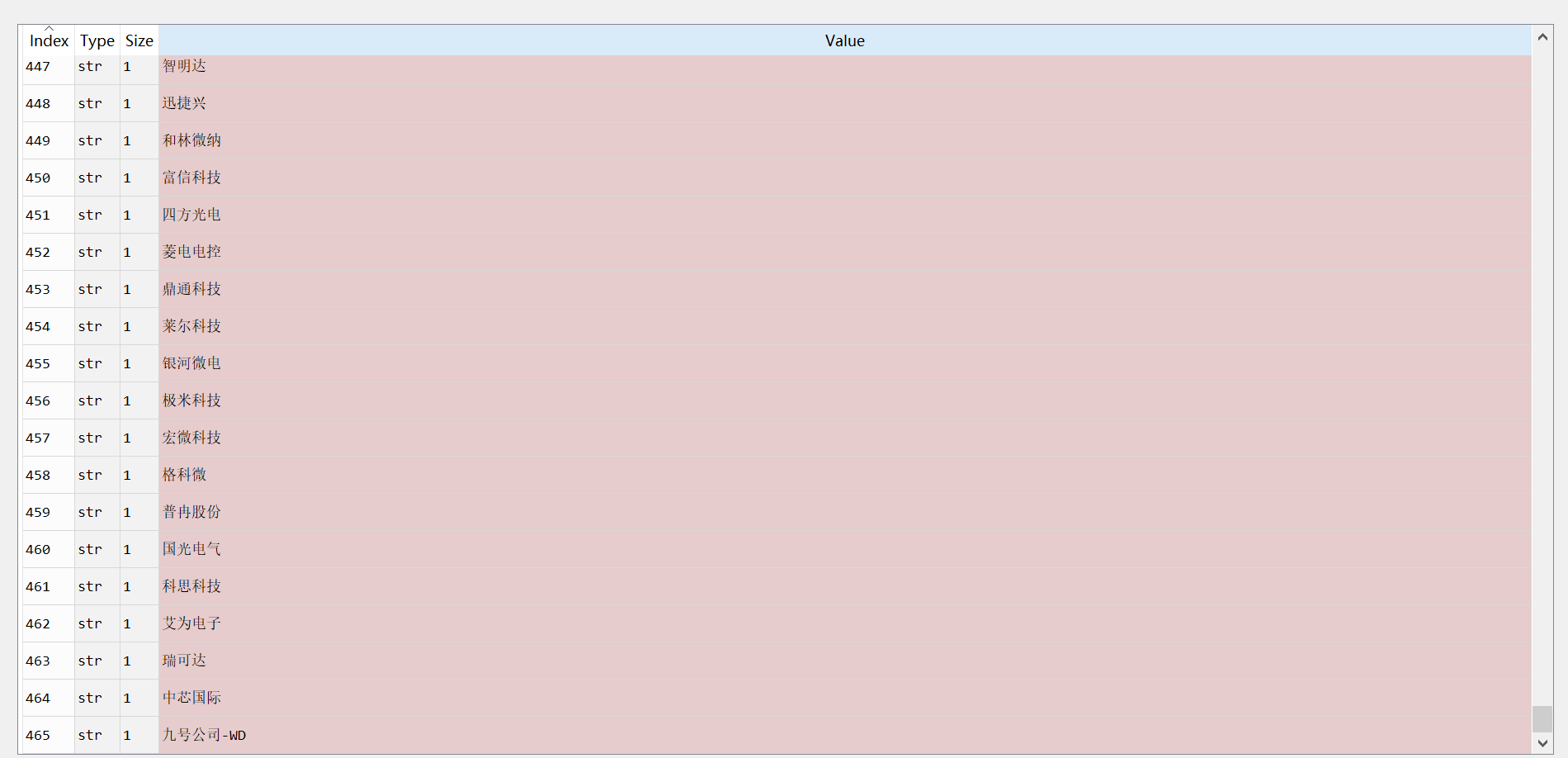This screenshot has height=758, width=1568.
Task: Click the scrollbar up arrow
Action: (1542, 37)
